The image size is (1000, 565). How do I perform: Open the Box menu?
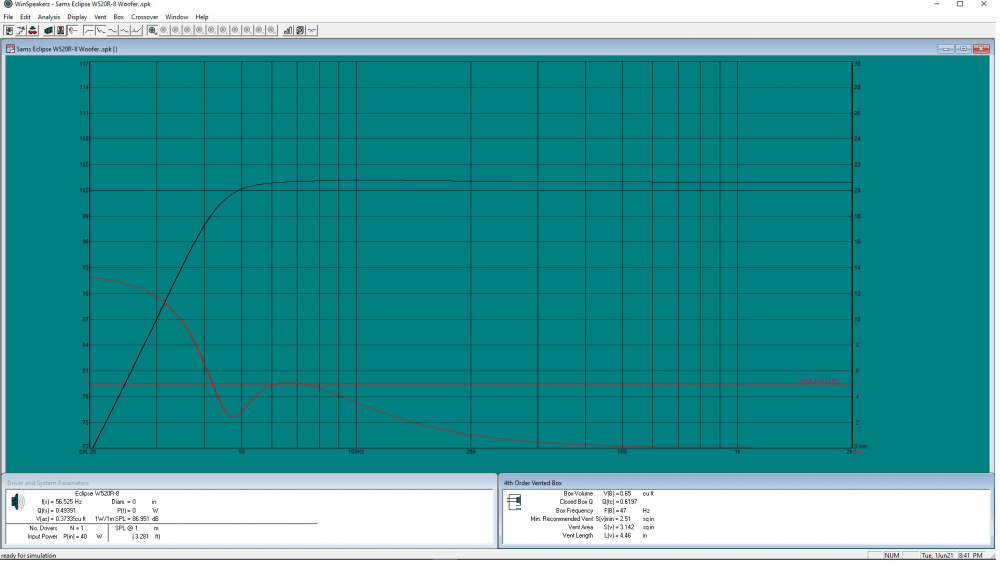[119, 17]
